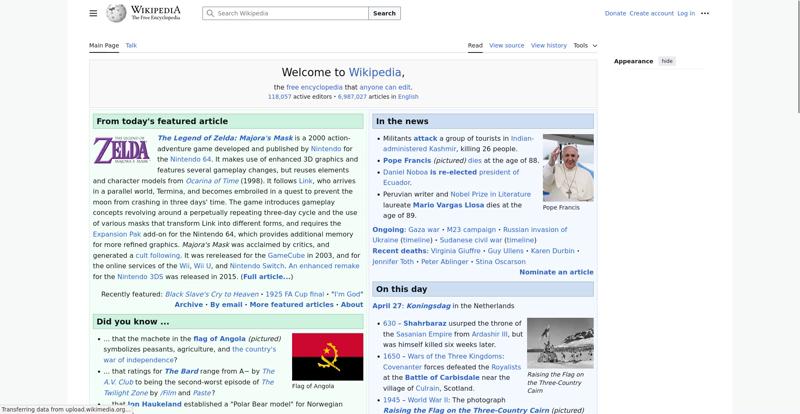Viewport: 800px width, 414px height.
Task: Open the Virginia Giuffre recent death link
Action: tap(456, 251)
